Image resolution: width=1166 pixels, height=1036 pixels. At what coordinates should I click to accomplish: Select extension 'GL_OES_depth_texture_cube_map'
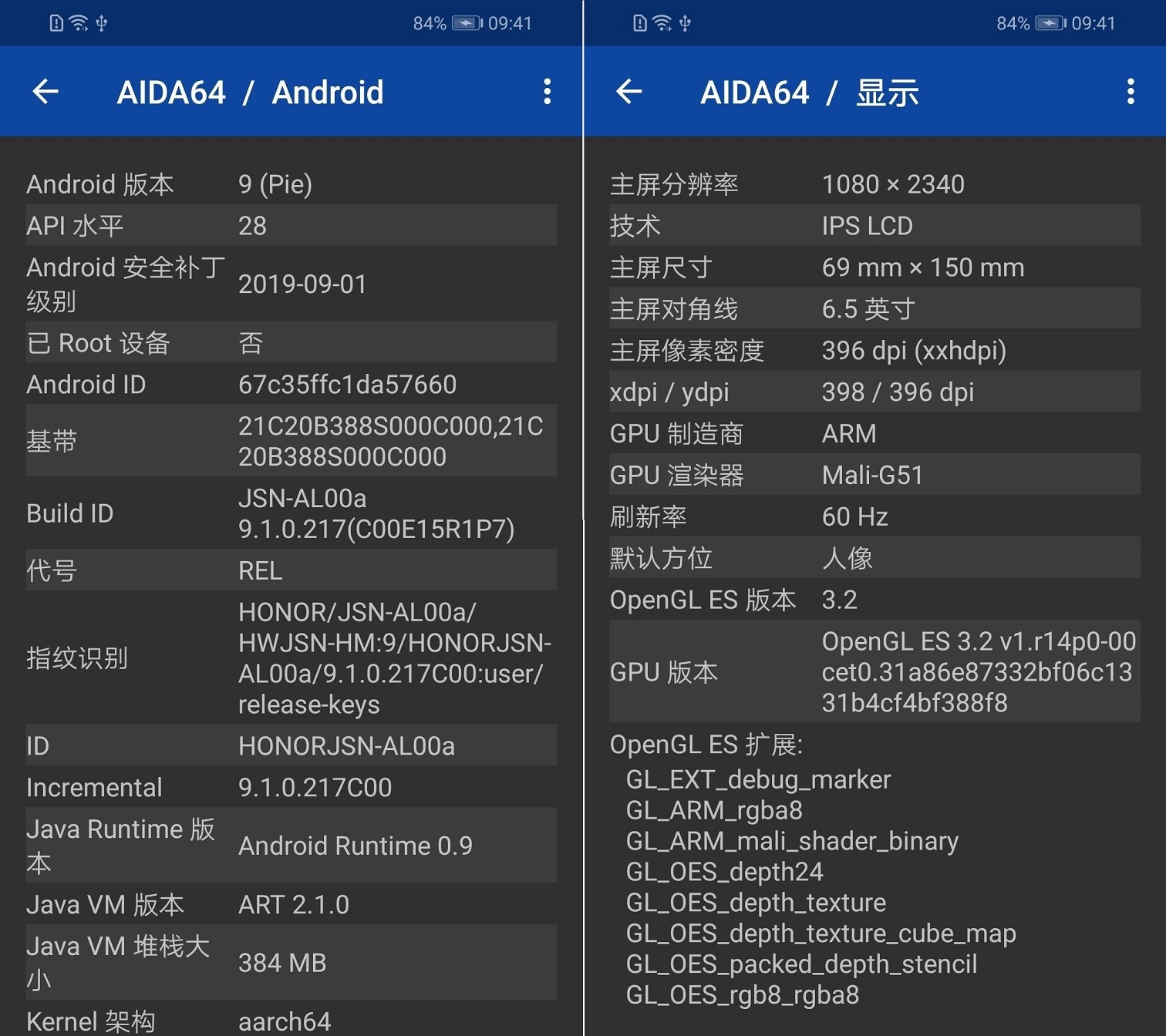click(821, 934)
